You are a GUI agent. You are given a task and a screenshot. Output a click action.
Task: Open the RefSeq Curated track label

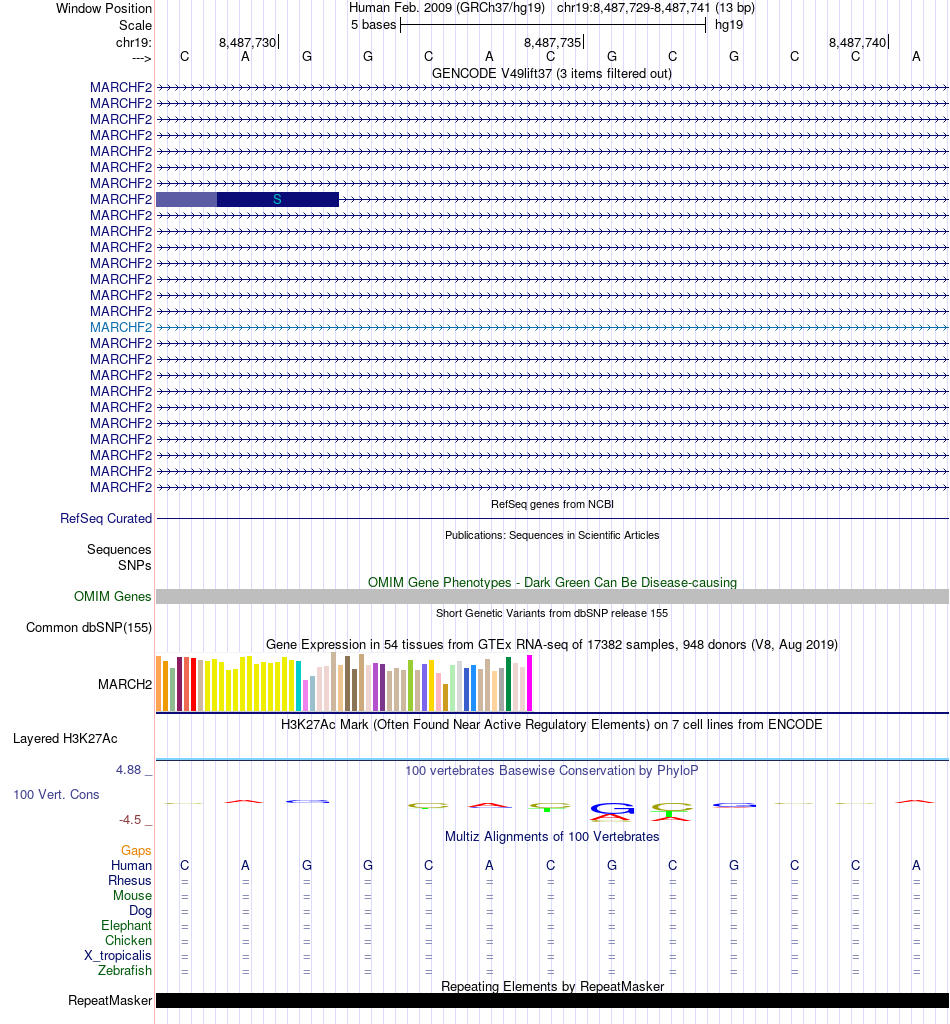point(106,519)
